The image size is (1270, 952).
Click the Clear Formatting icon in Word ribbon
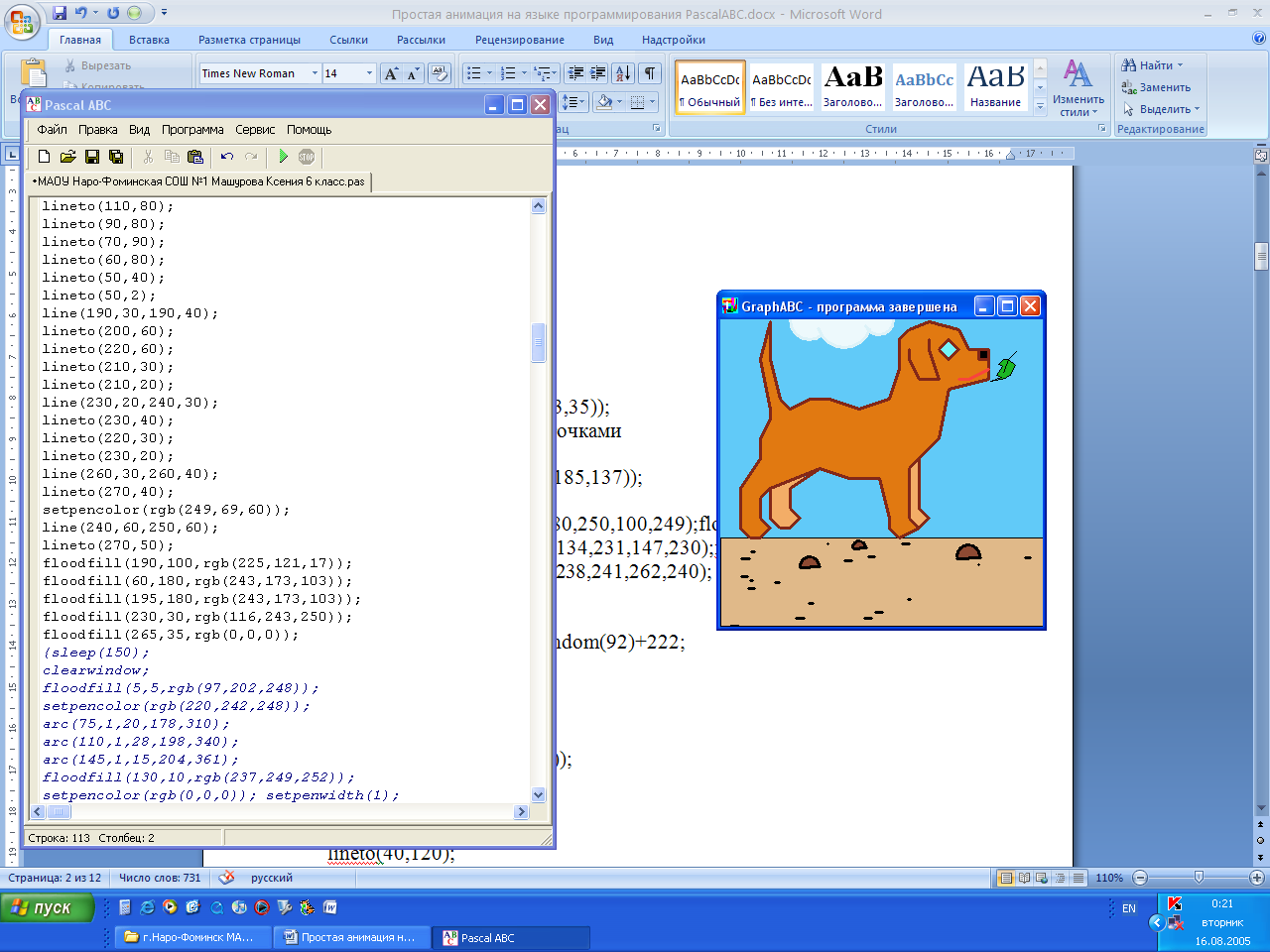tap(440, 73)
